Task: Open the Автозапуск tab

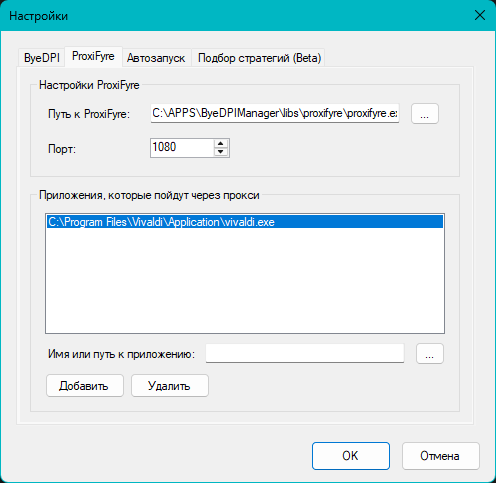Action: [x=156, y=58]
